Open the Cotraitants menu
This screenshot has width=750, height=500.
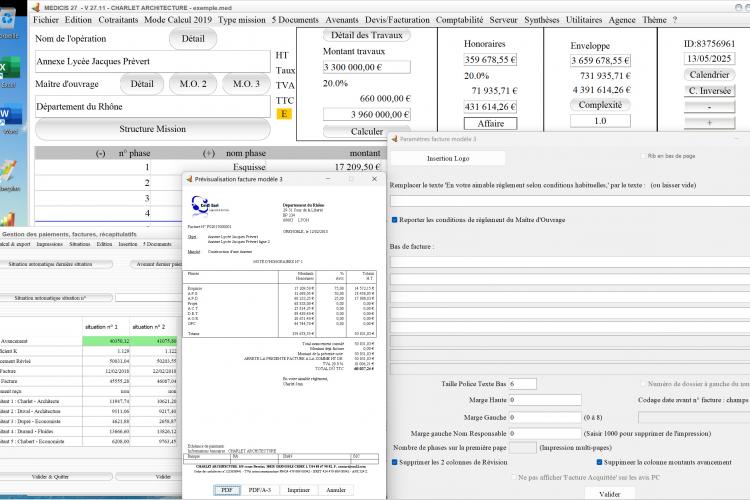pos(118,20)
